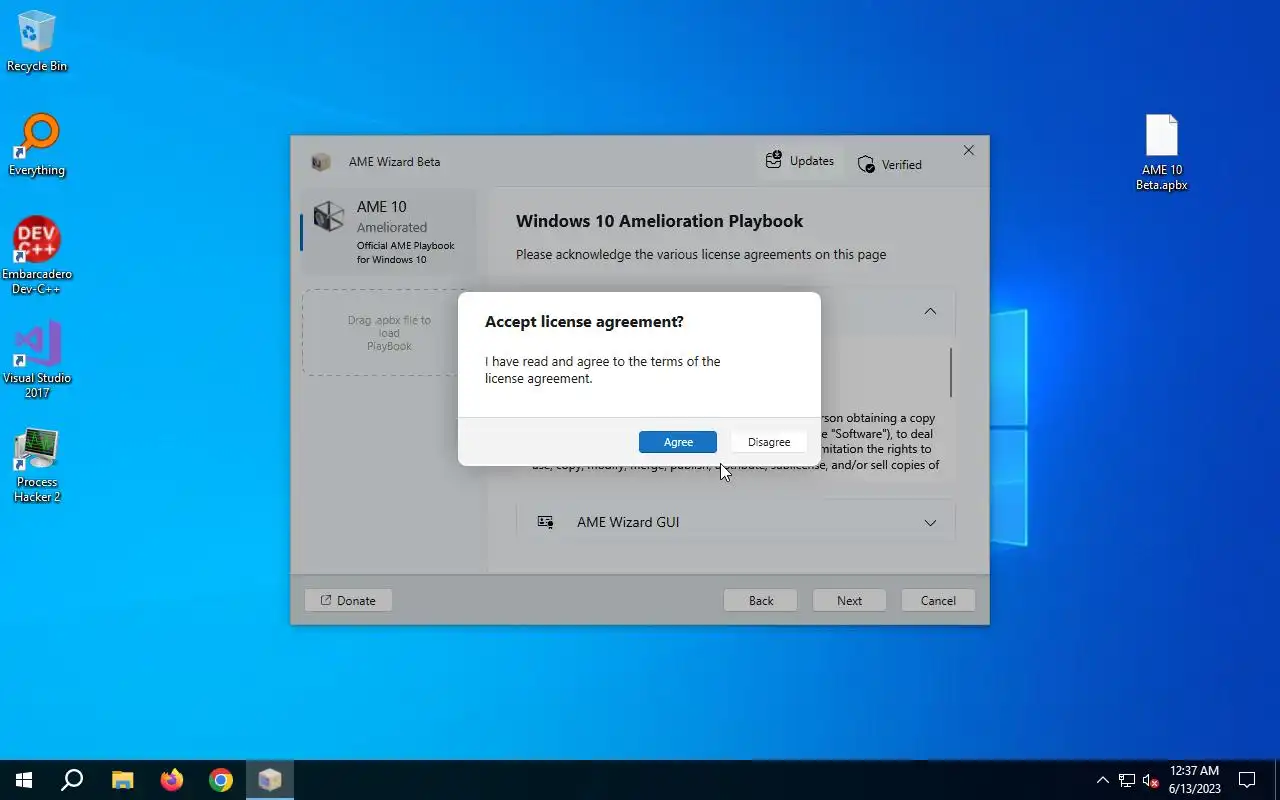Click the muted volume tray icon
Image resolution: width=1280 pixels, height=800 pixels.
pyautogui.click(x=1150, y=780)
